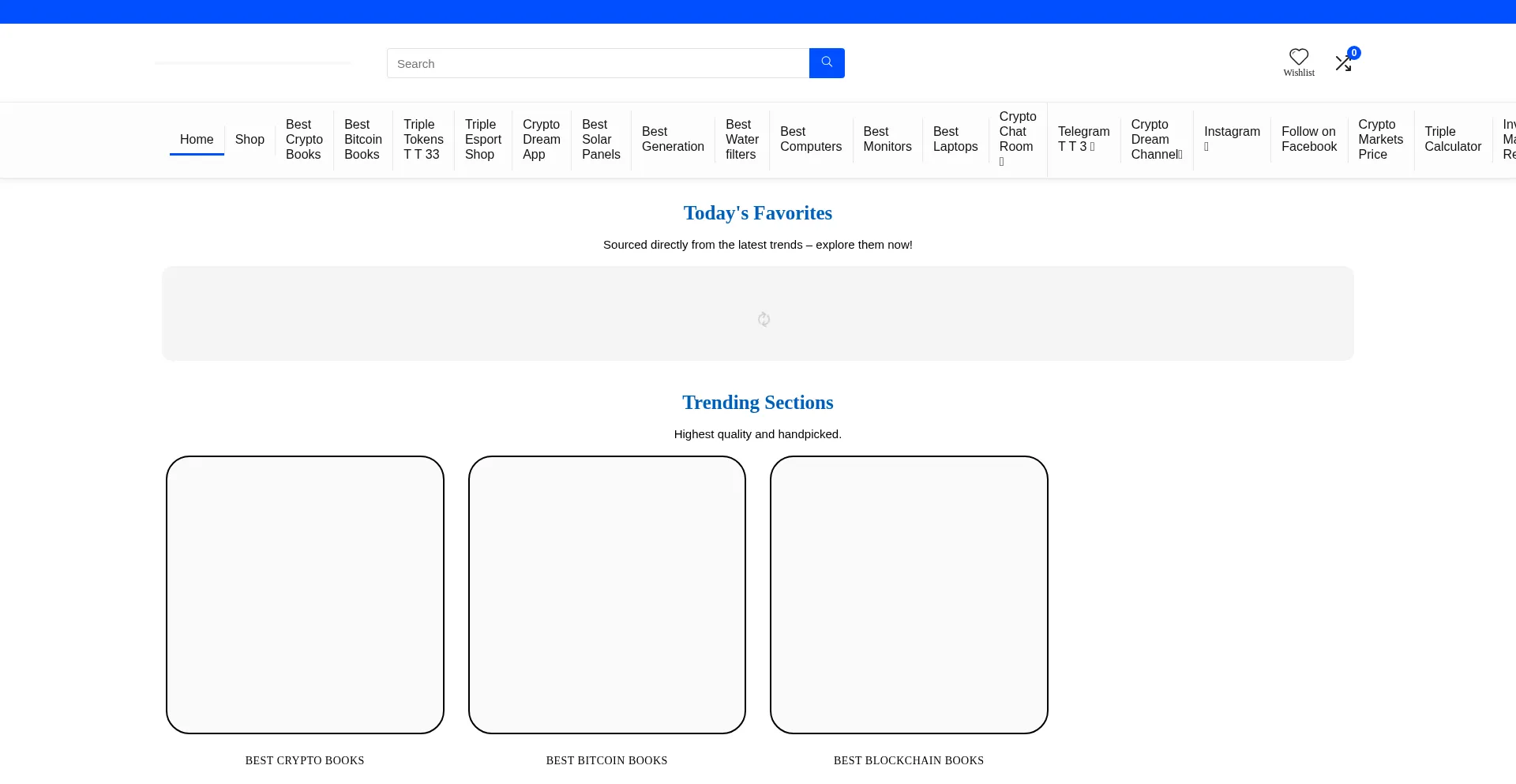Click inside the Search text field
This screenshot has height=784, width=1516.
coord(598,63)
